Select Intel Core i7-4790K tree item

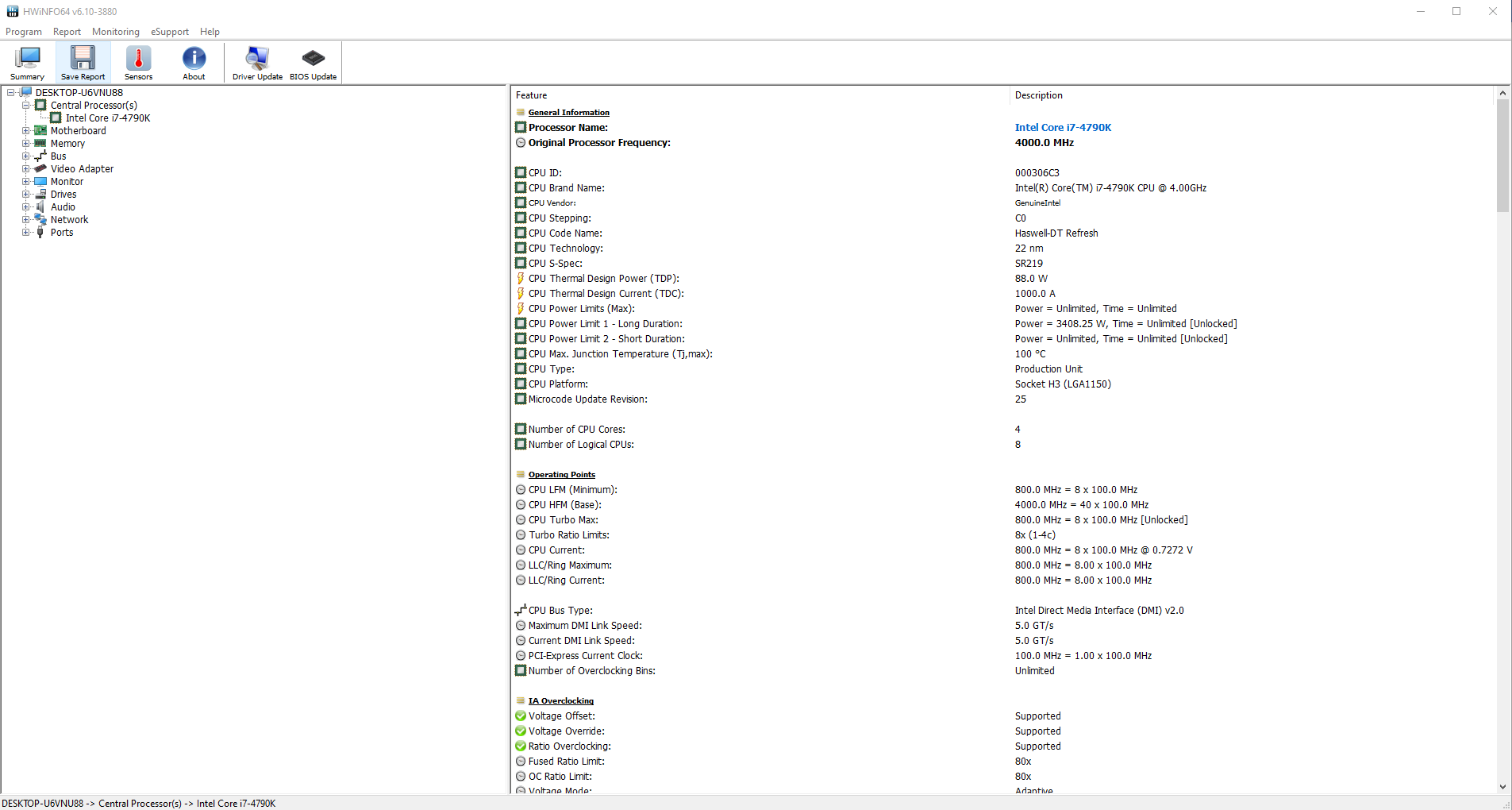click(x=108, y=118)
